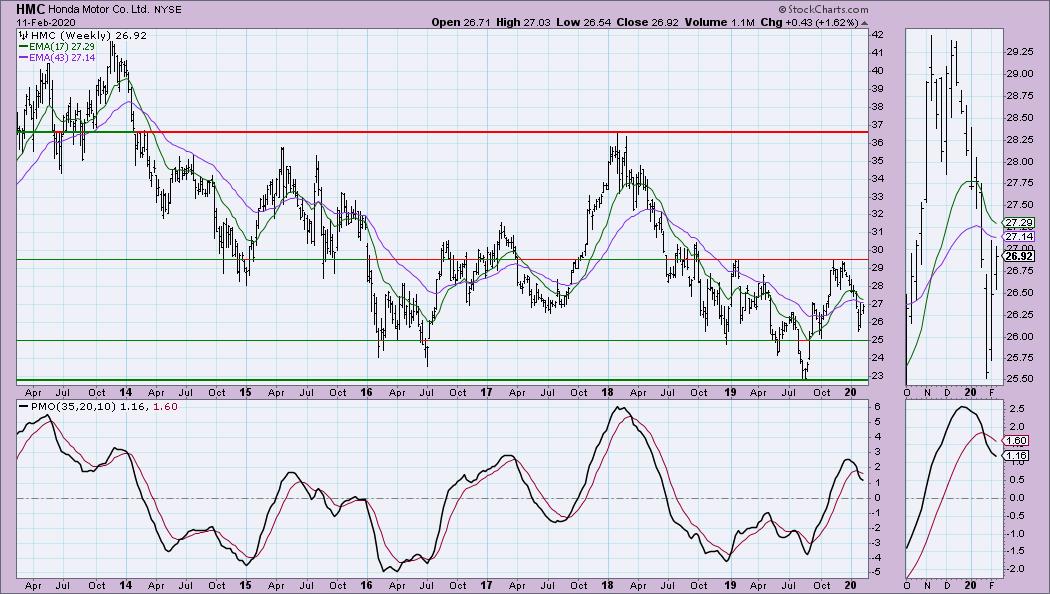Click the NYSE exchange label

[167, 10]
